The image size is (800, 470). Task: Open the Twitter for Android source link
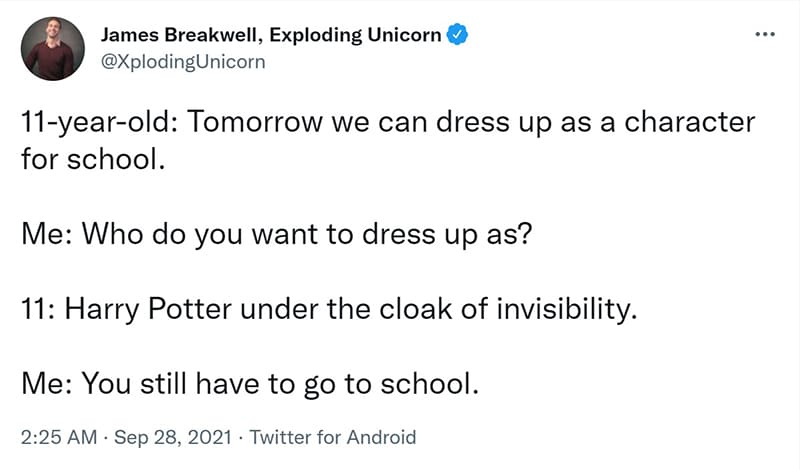[333, 437]
